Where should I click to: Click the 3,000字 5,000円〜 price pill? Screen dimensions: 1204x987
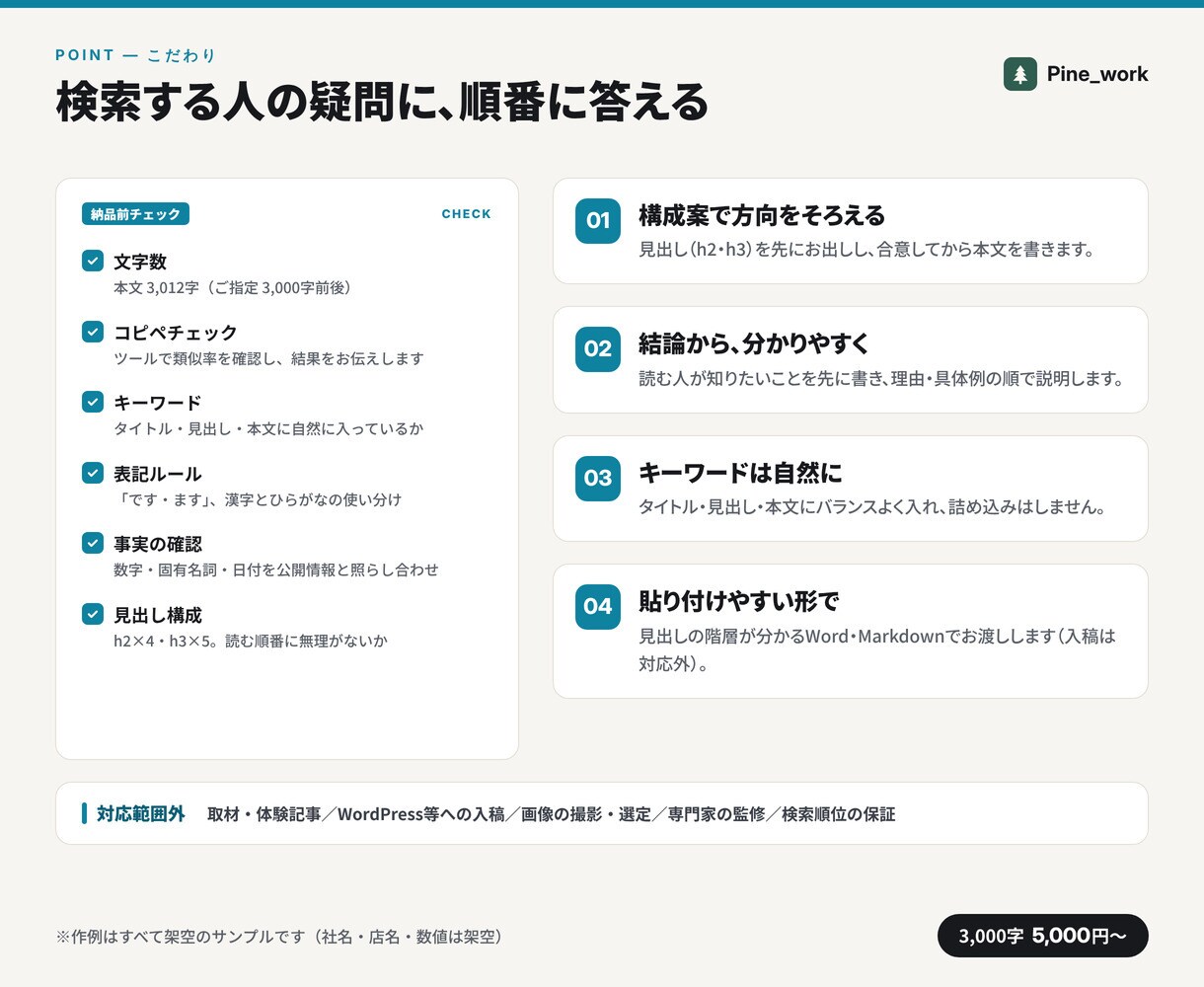(x=1043, y=936)
